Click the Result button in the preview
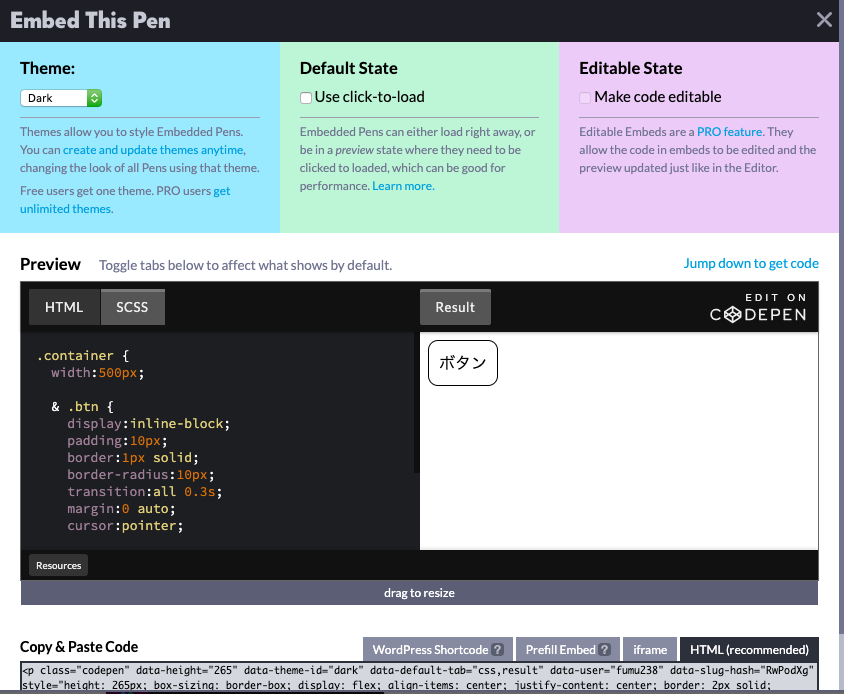This screenshot has width=844, height=694. (x=455, y=307)
